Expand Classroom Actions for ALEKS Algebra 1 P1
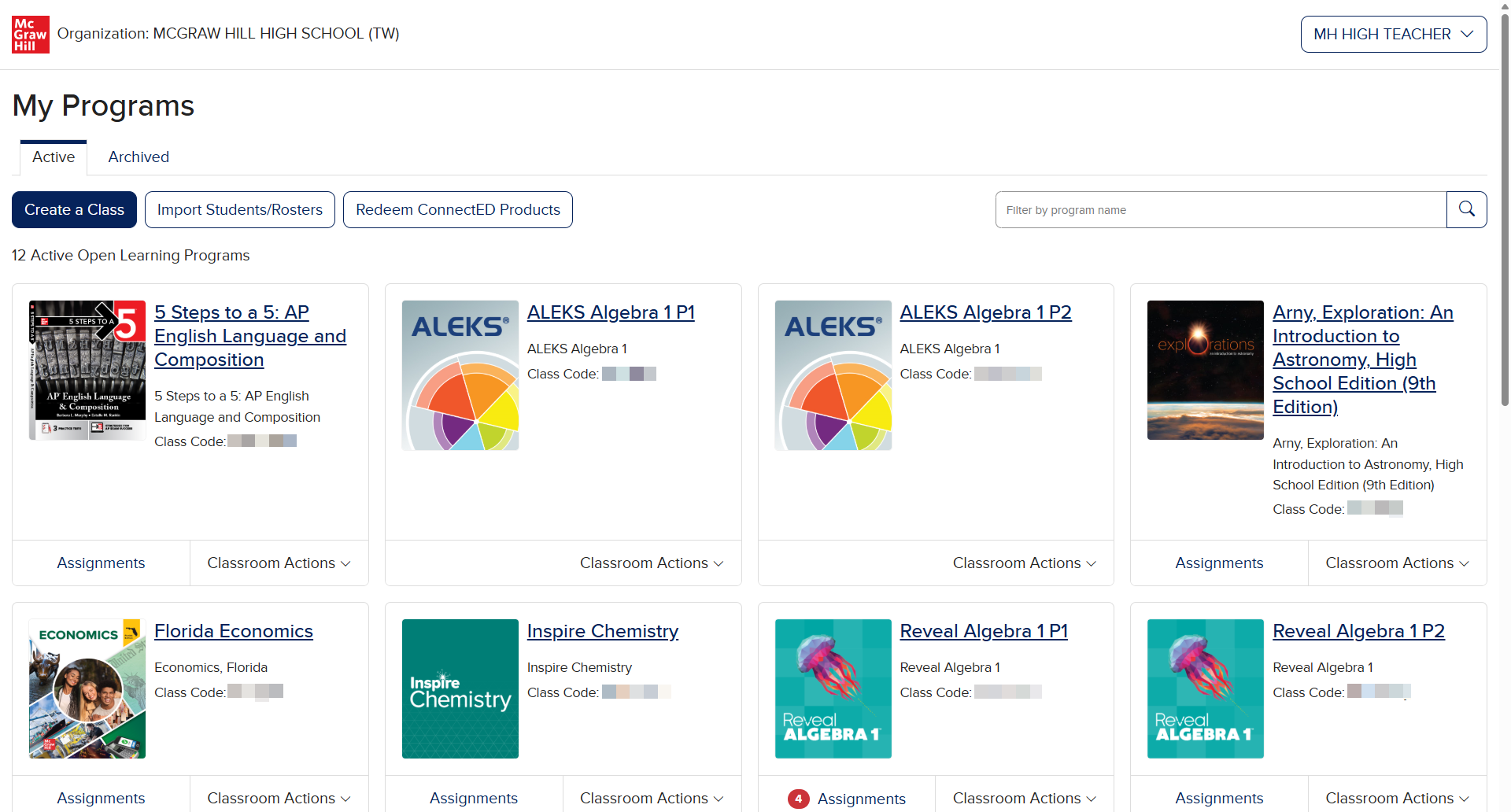 click(652, 563)
